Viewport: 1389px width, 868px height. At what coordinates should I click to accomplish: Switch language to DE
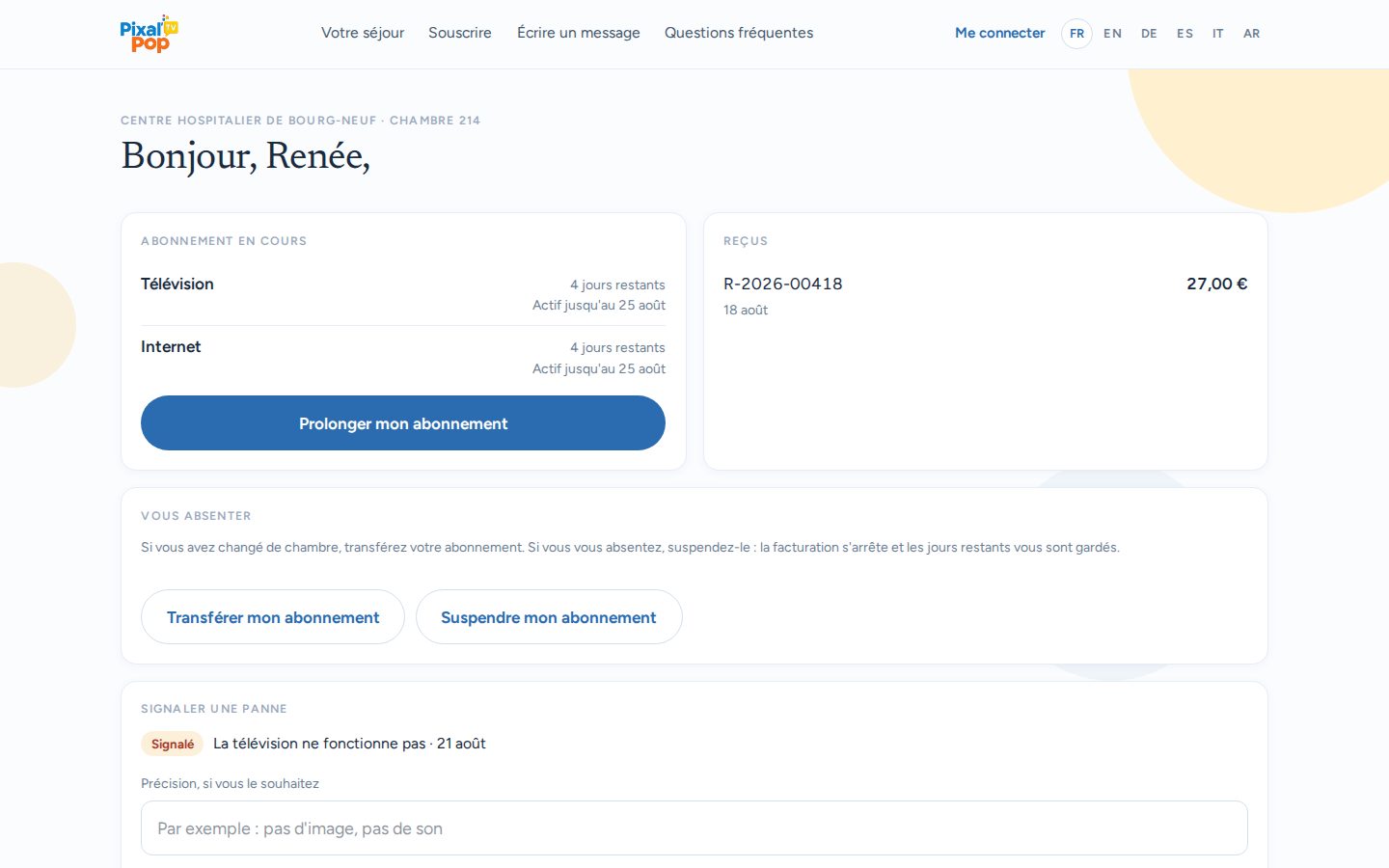pos(1149,34)
